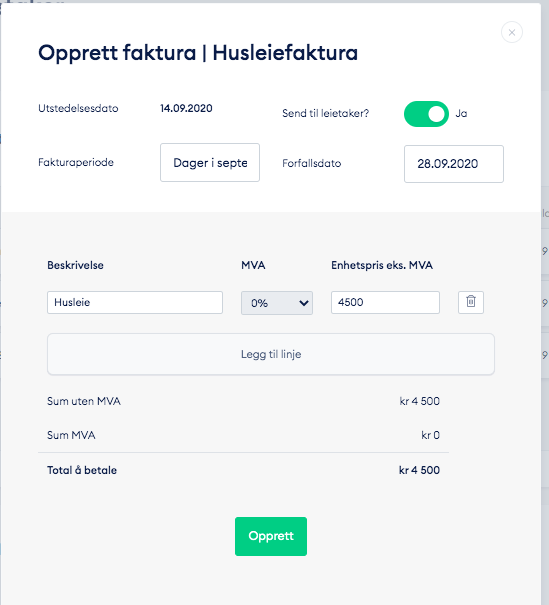
Task: Click the Fakturaperiode label
Action: pyautogui.click(x=76, y=162)
